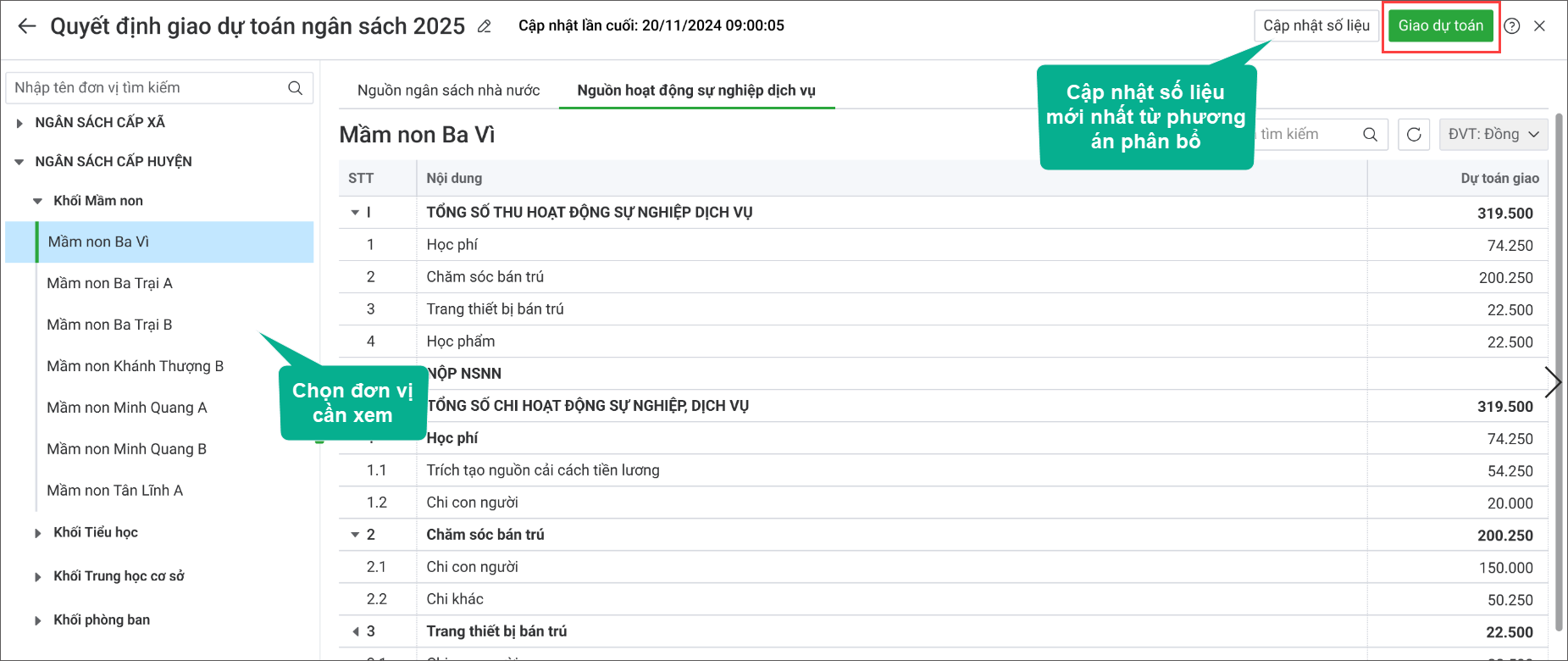Click the right chevron at table edge
The width and height of the screenshot is (1568, 661).
tap(1552, 382)
